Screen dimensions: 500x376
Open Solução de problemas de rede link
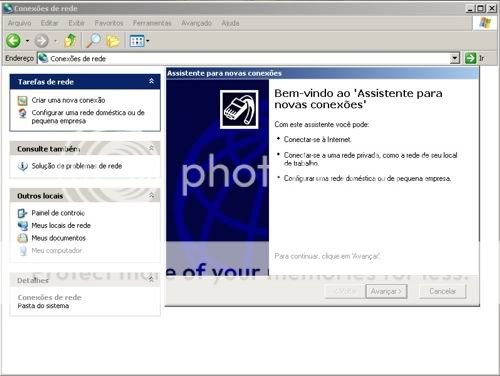click(77, 166)
